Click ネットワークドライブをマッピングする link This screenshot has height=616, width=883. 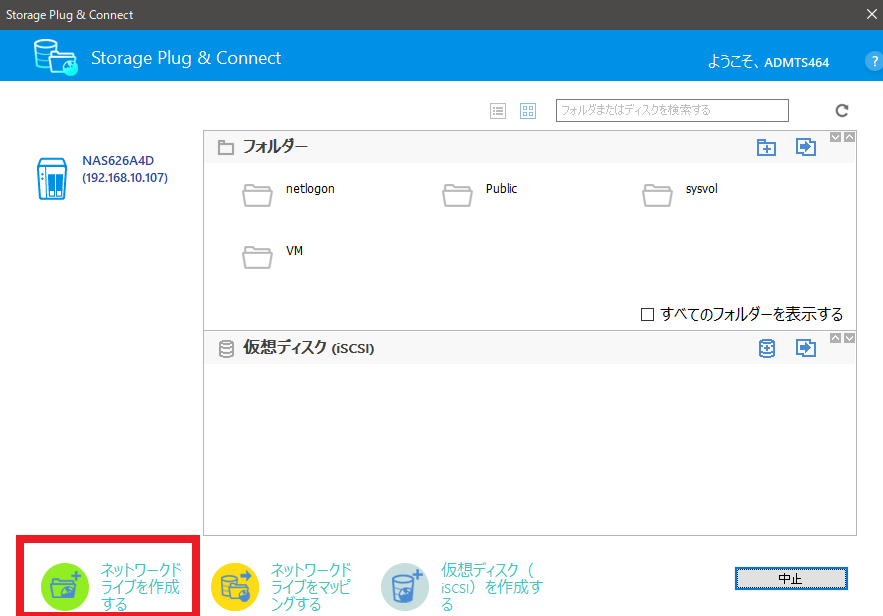(311, 587)
